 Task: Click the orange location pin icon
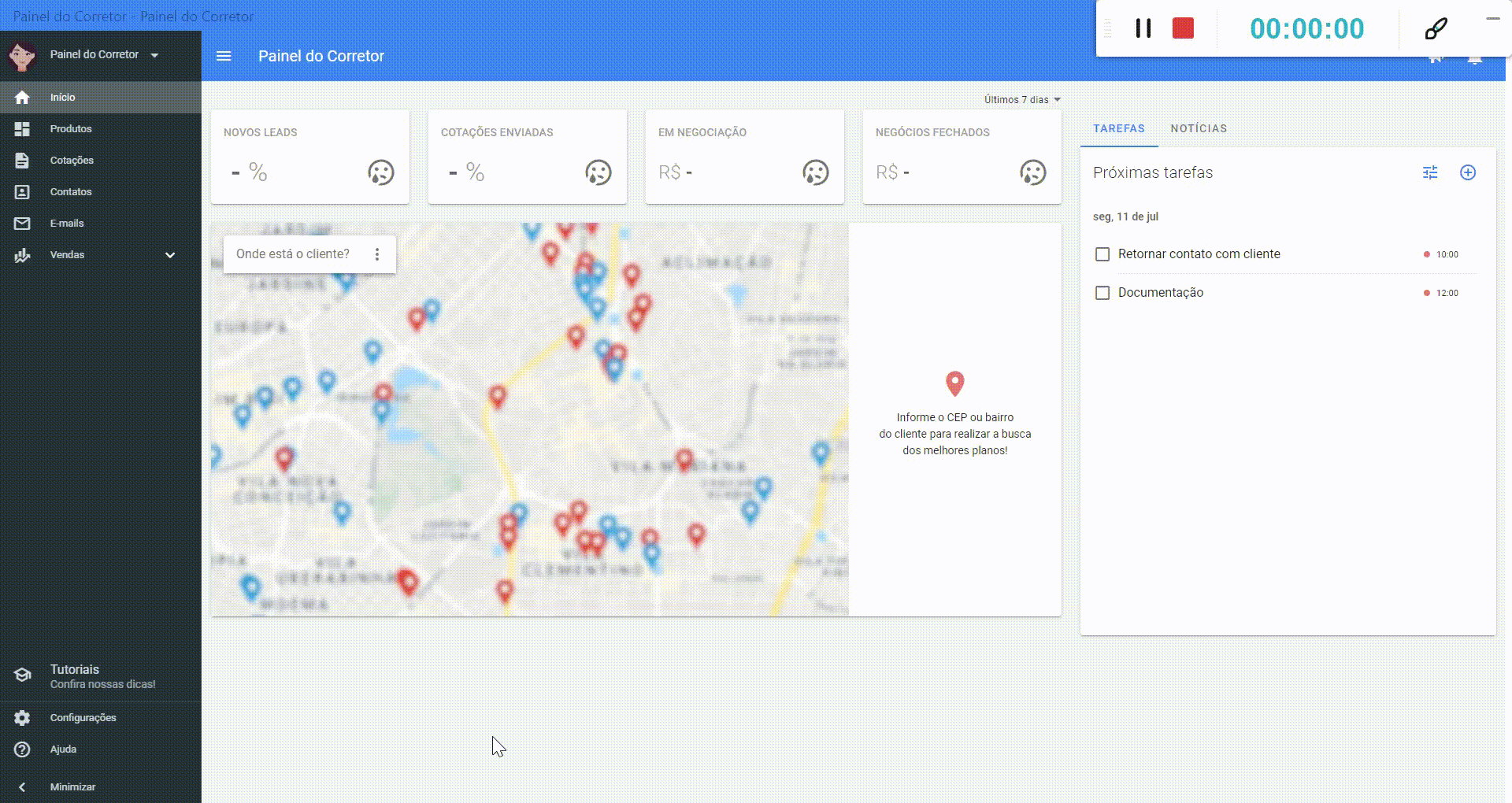pyautogui.click(x=954, y=384)
